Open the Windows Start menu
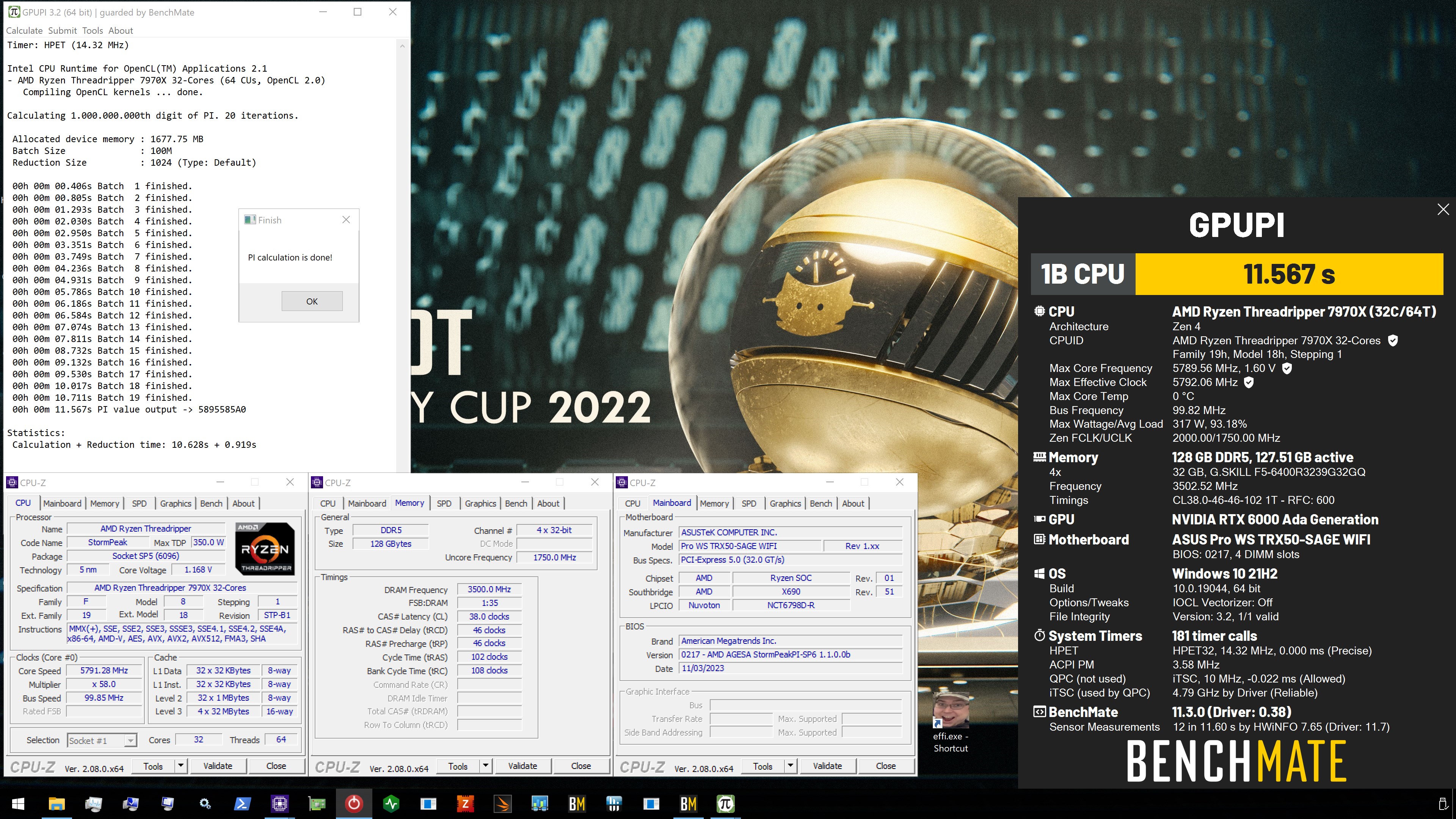This screenshot has height=819, width=1456. click(x=17, y=803)
